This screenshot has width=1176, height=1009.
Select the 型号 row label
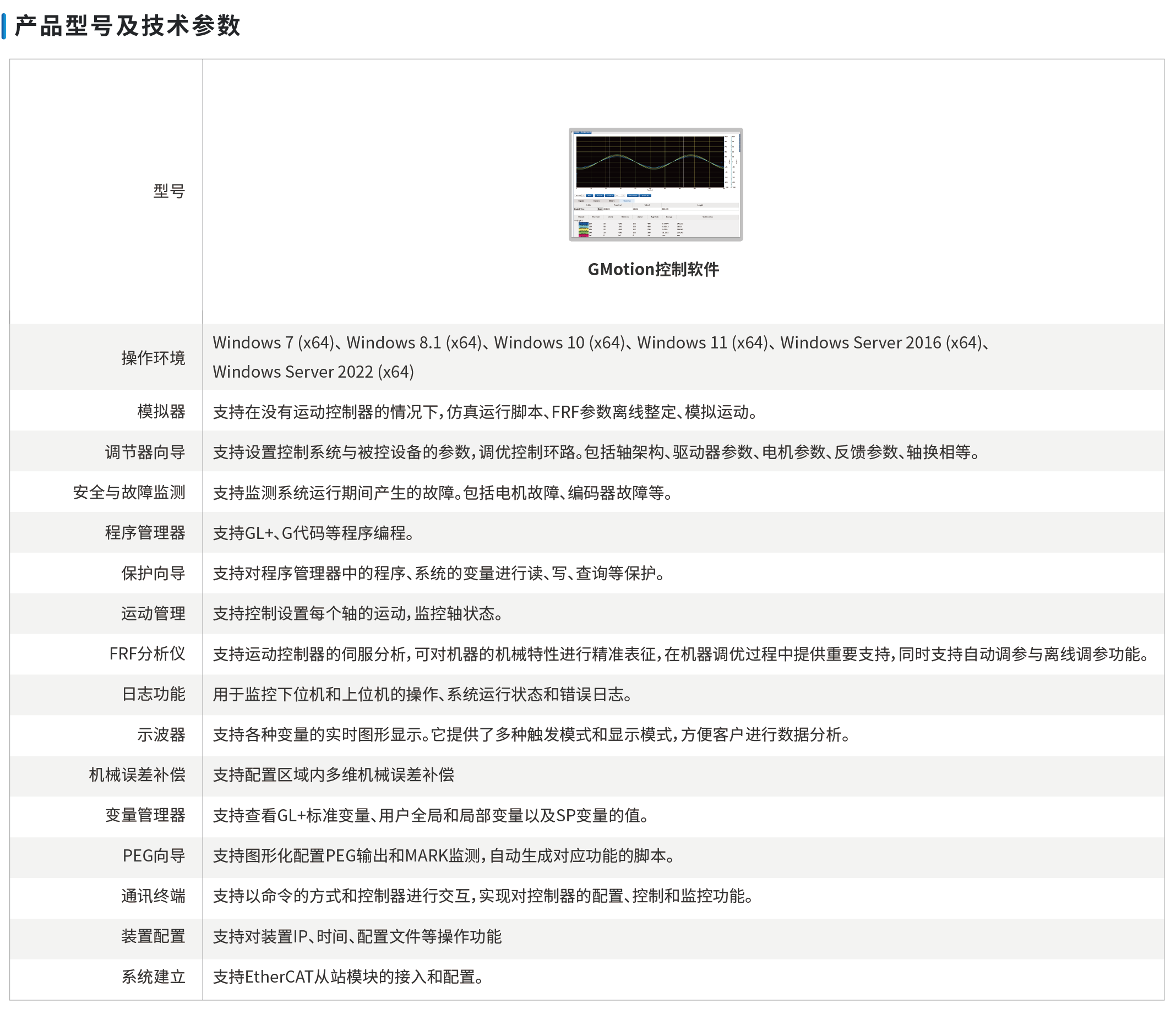[x=169, y=191]
